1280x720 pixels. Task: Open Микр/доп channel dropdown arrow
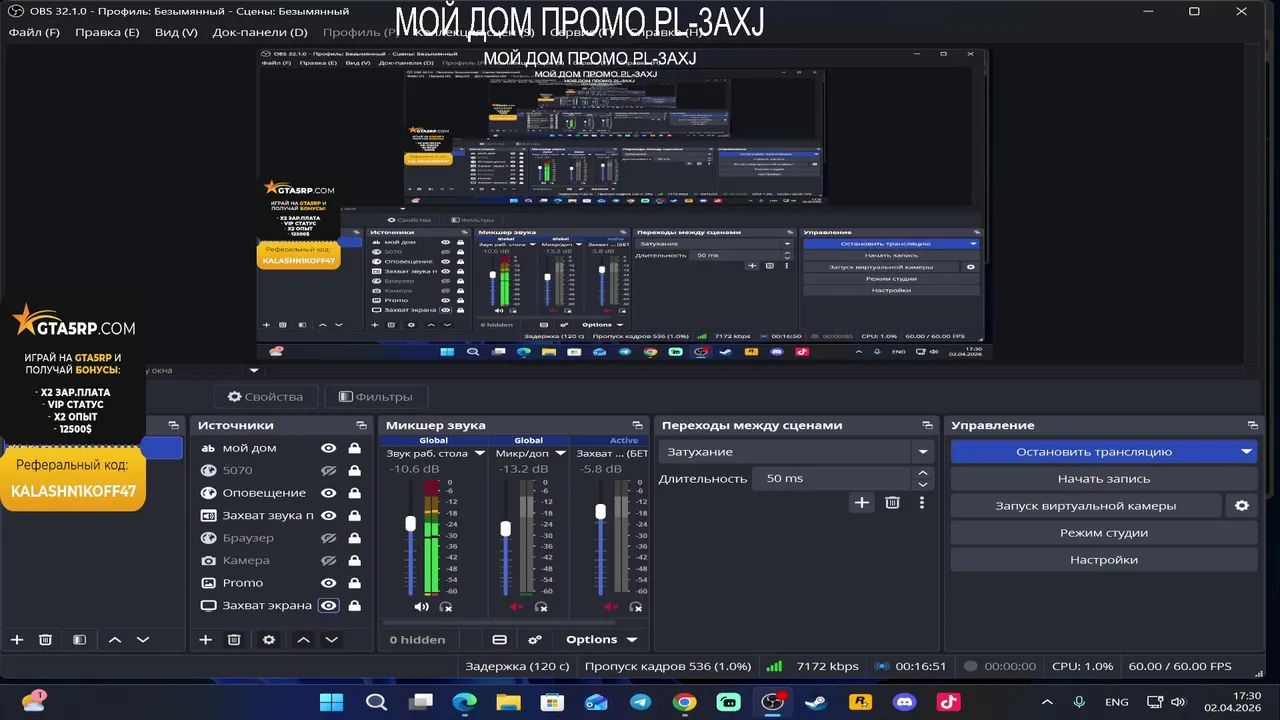coord(561,453)
